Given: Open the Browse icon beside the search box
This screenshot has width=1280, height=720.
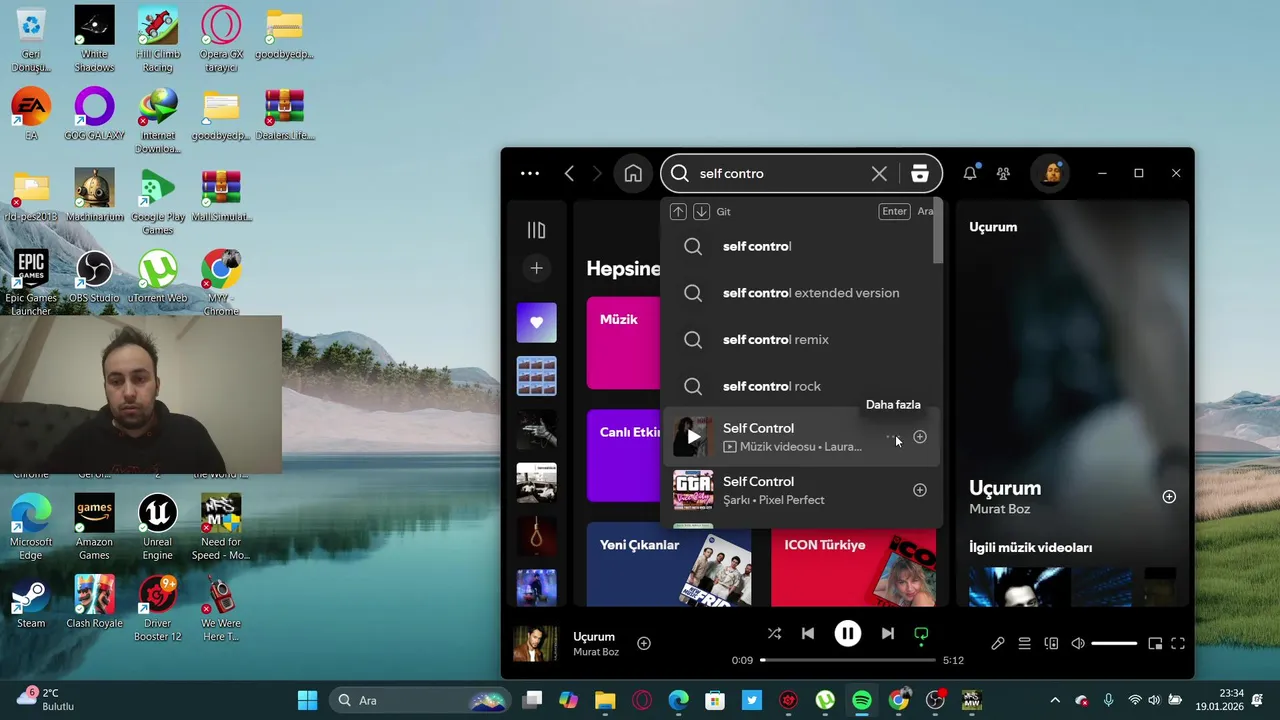Looking at the screenshot, I should coord(920,173).
